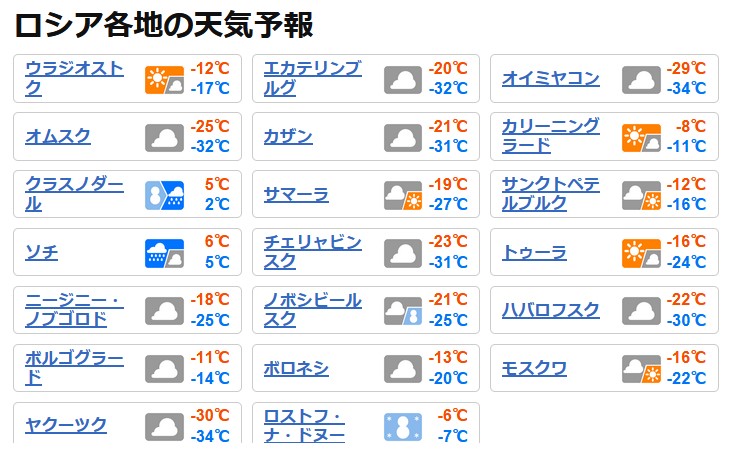Open the ウラジオストク forecast link
Screen dimensions: 730x449
tap(75, 78)
